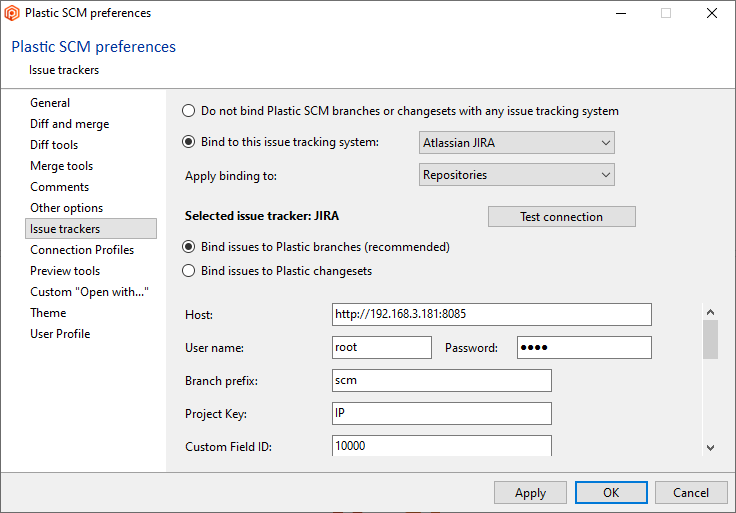Open the Atlassian JIRA tracker dropdown
The image size is (736, 513).
tap(516, 143)
